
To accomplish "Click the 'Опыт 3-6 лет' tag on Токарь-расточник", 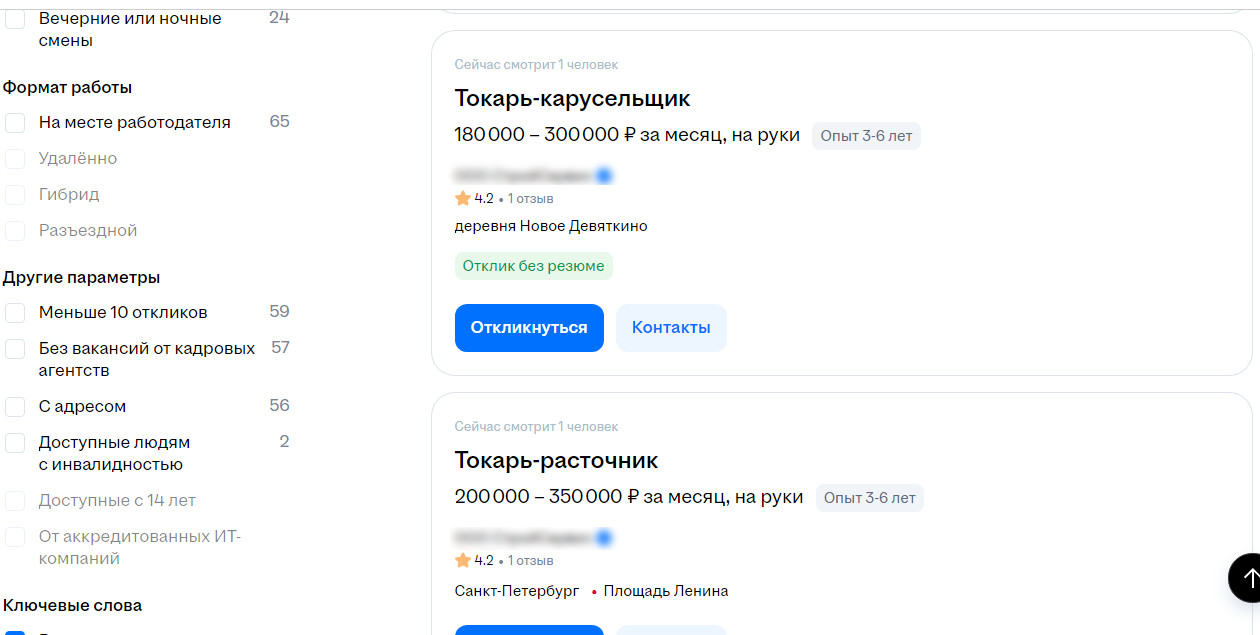I will pos(869,498).
